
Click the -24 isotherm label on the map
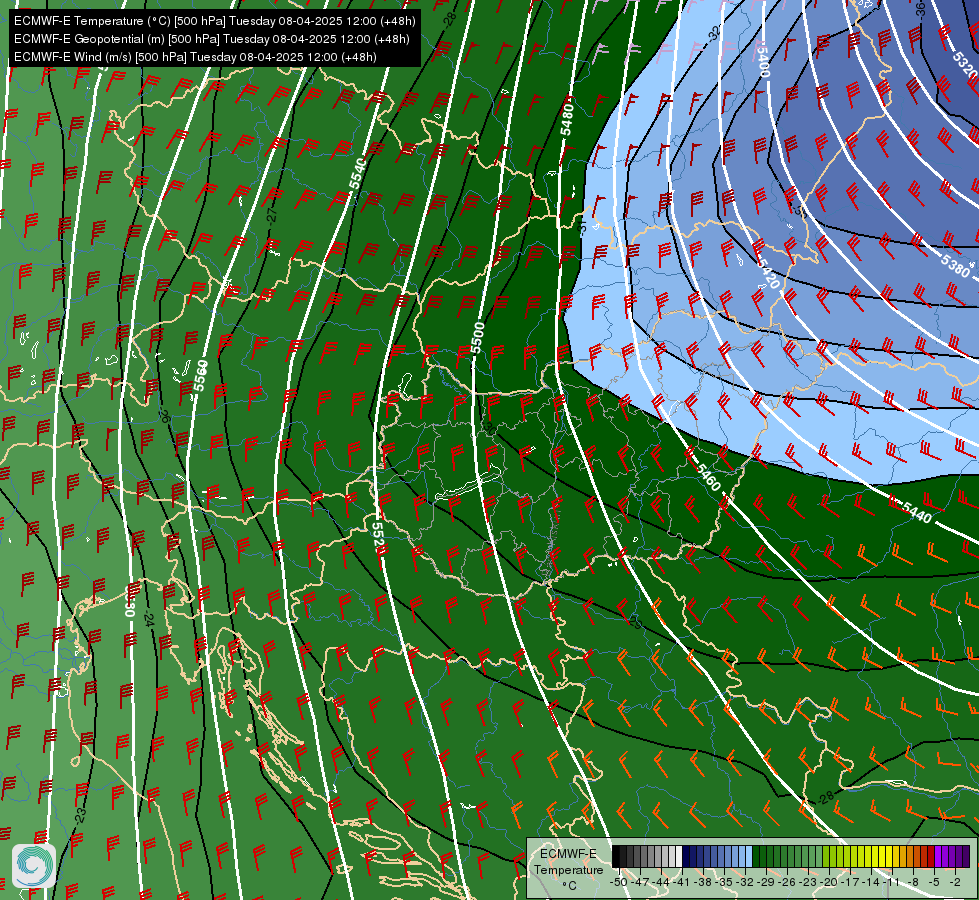(148, 620)
